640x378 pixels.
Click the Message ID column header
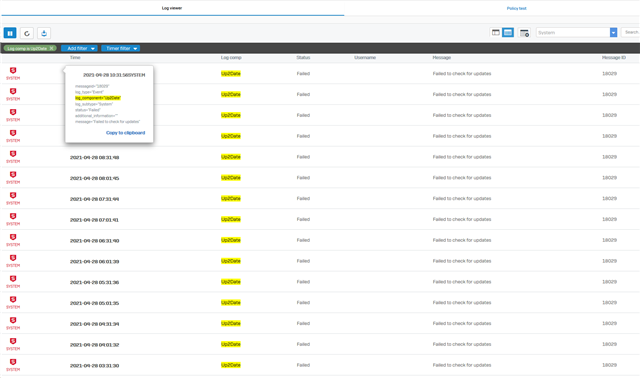point(613,58)
